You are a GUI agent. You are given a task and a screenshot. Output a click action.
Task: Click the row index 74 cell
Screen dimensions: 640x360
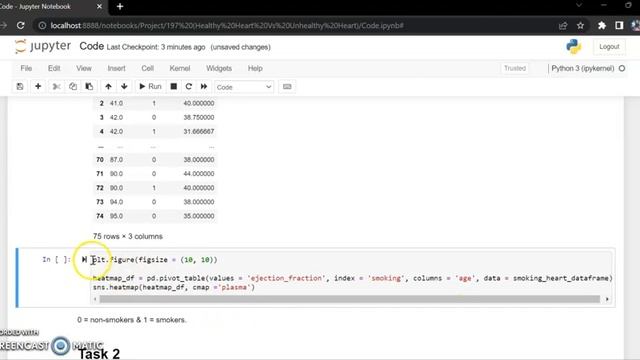pos(100,216)
